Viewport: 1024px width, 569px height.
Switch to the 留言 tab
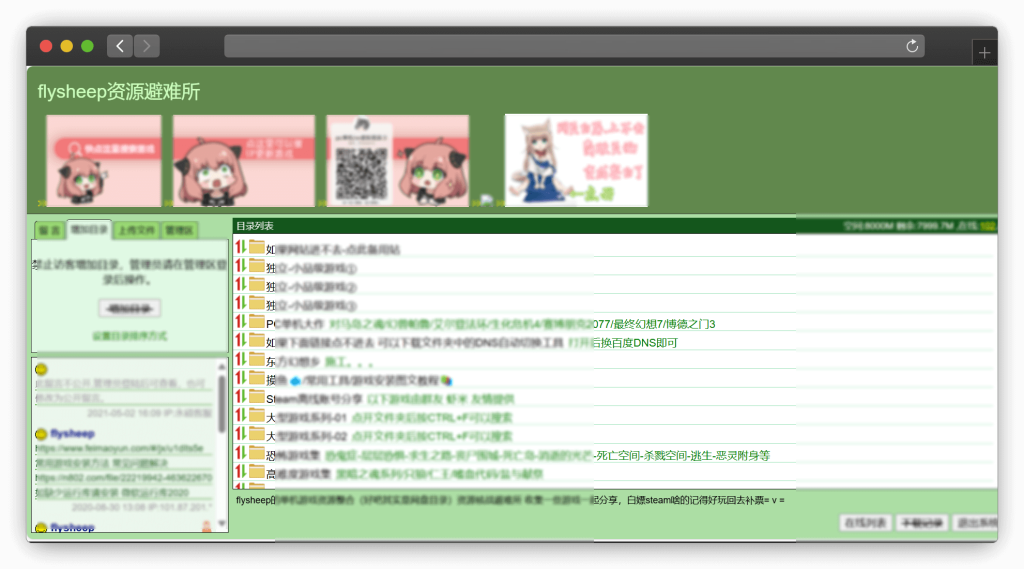click(50, 231)
